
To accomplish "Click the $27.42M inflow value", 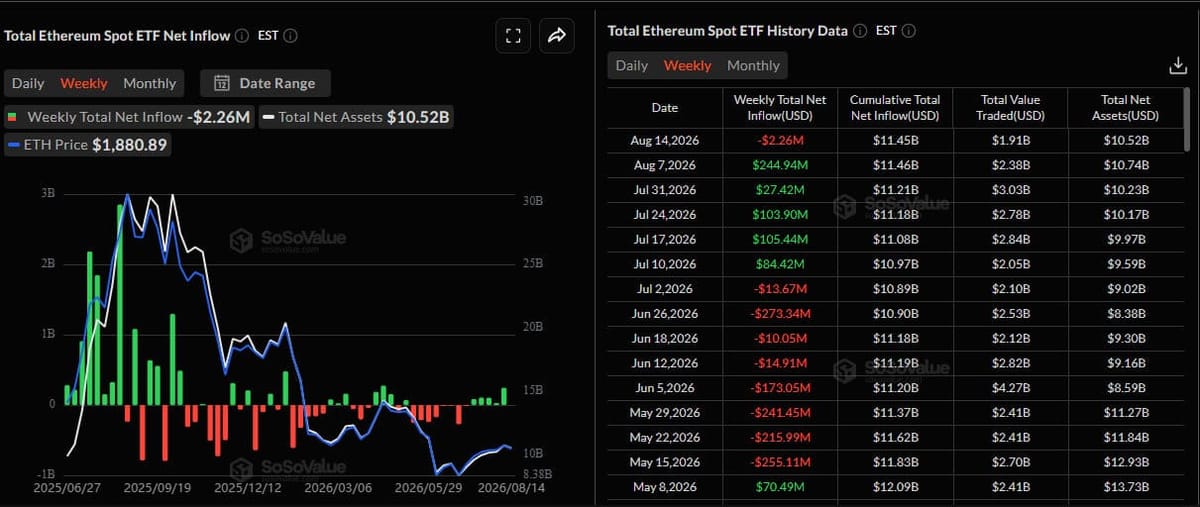I will click(780, 190).
